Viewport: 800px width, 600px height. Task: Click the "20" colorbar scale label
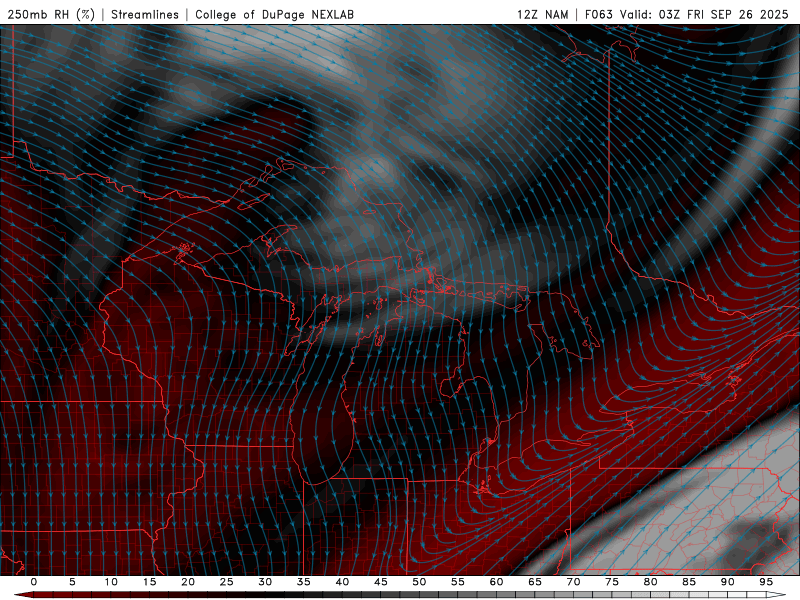tap(188, 582)
